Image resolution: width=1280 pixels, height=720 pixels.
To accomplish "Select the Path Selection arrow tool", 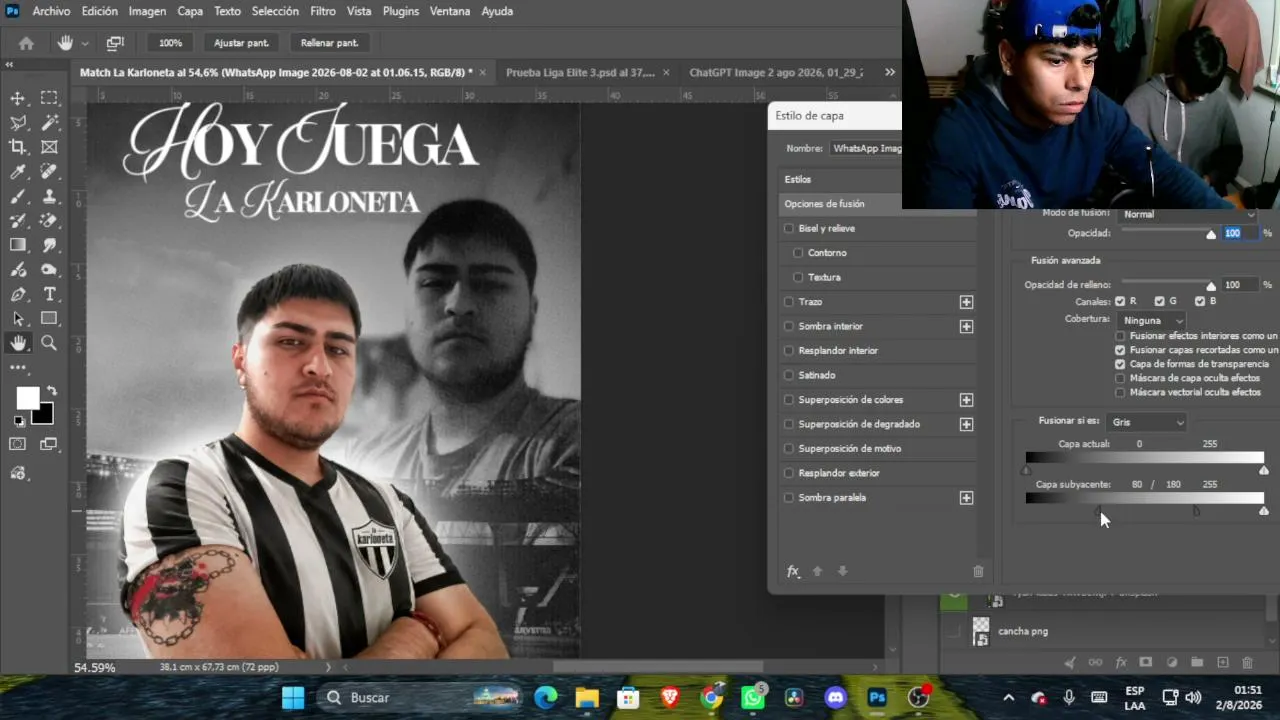I will coord(18,319).
